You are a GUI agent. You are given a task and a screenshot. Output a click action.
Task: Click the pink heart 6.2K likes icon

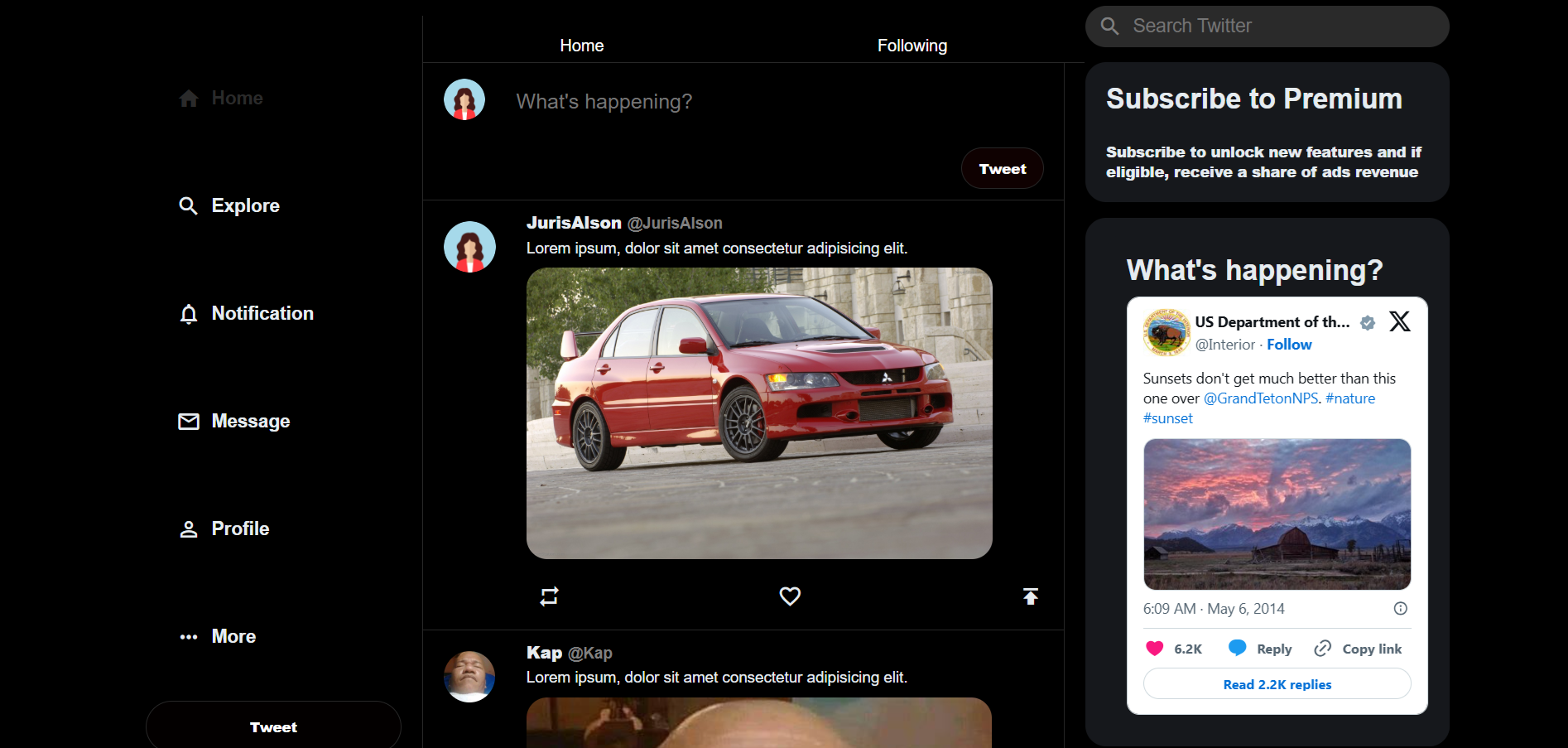pyautogui.click(x=1155, y=649)
